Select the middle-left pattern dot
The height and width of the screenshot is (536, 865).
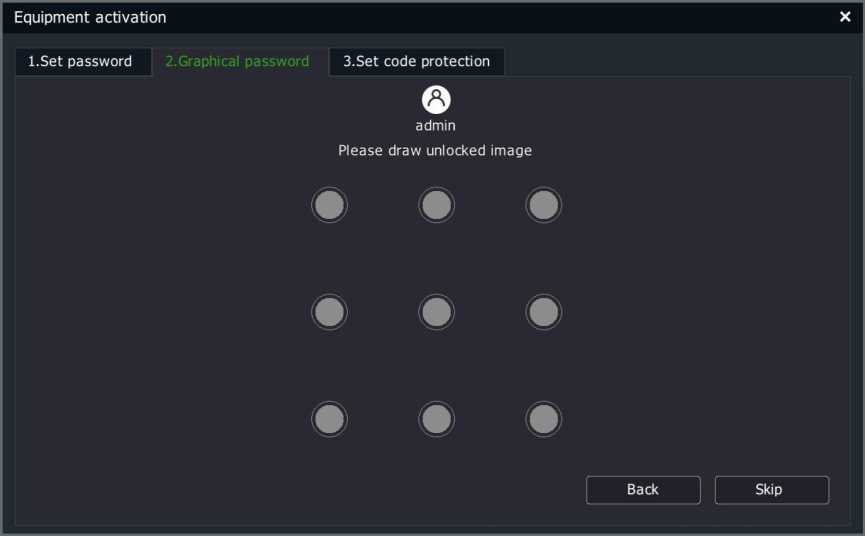click(329, 312)
